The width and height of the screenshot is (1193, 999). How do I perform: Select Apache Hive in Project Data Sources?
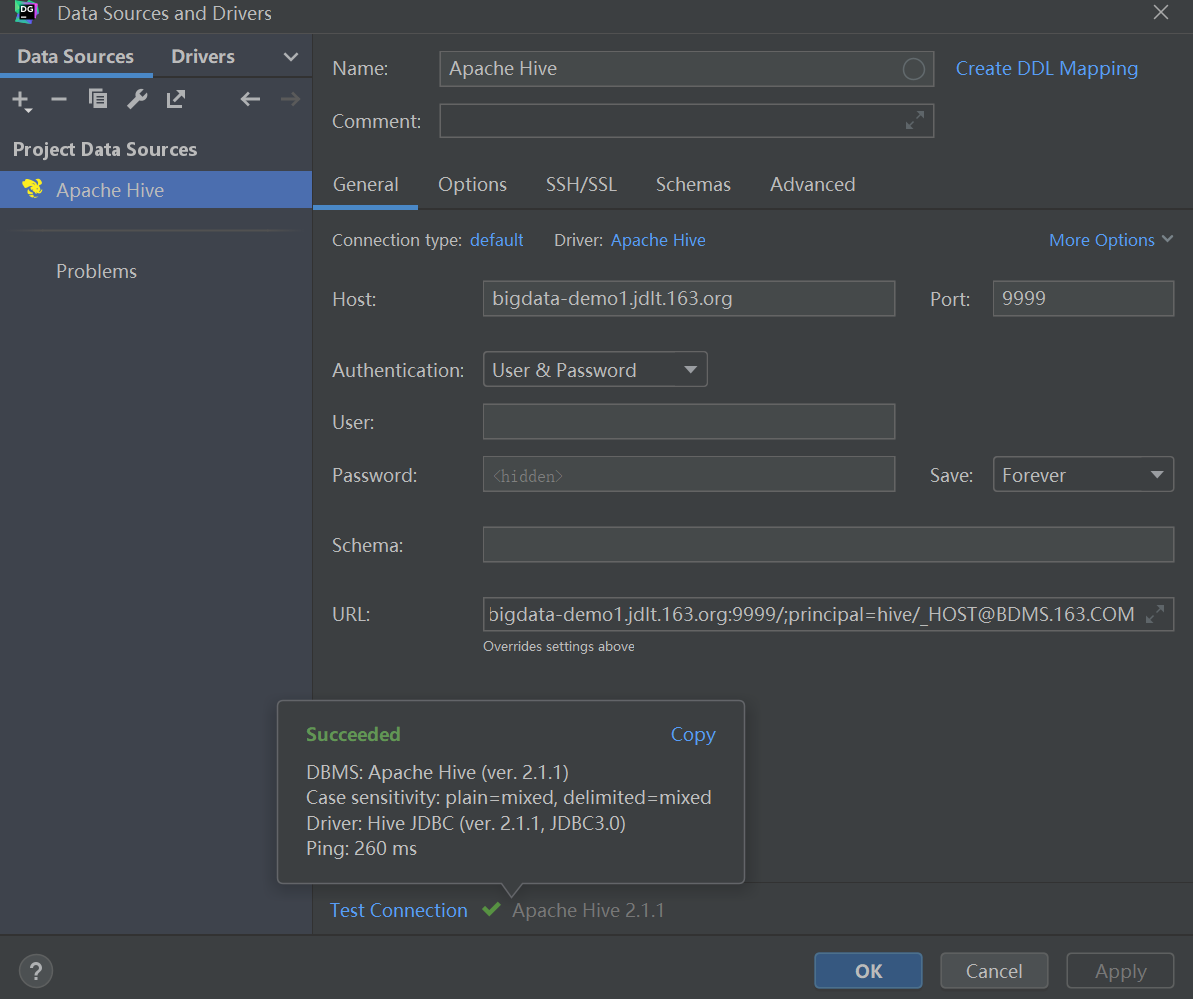156,189
